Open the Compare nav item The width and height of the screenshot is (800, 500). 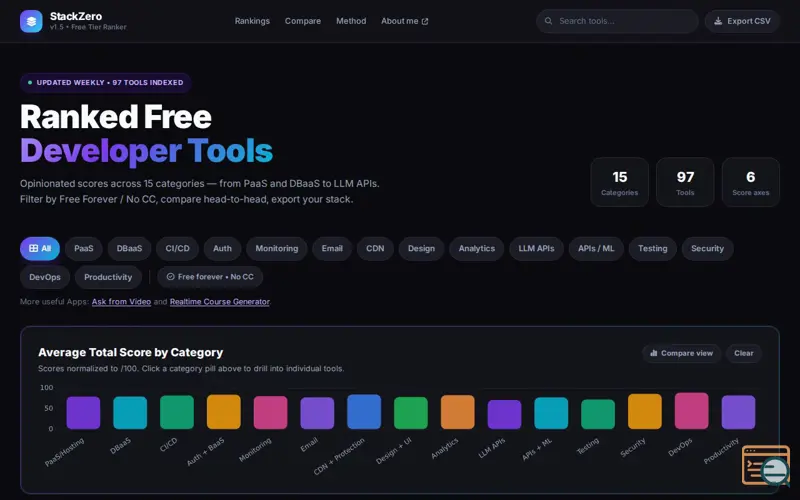click(x=303, y=21)
